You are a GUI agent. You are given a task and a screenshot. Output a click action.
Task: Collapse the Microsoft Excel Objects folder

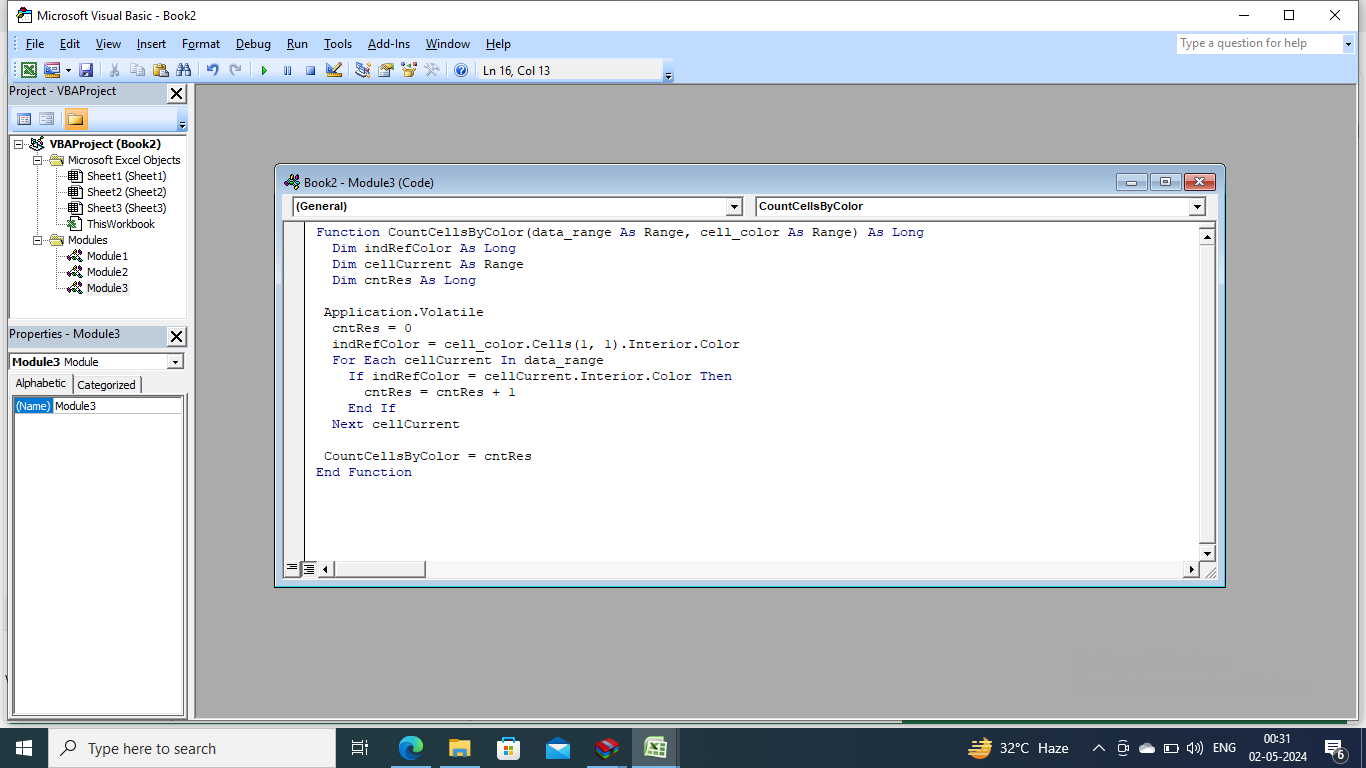37,160
